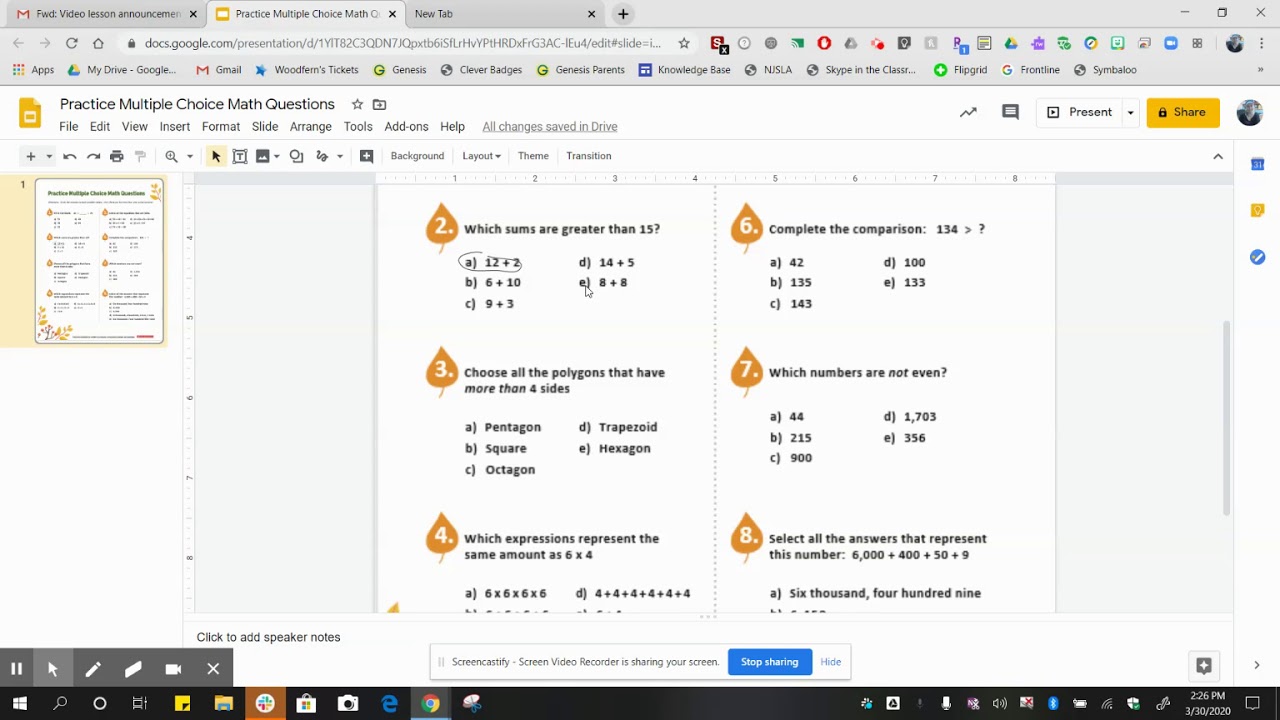The image size is (1280, 720).
Task: Open the line type dropdown arrow
Action: 340,156
